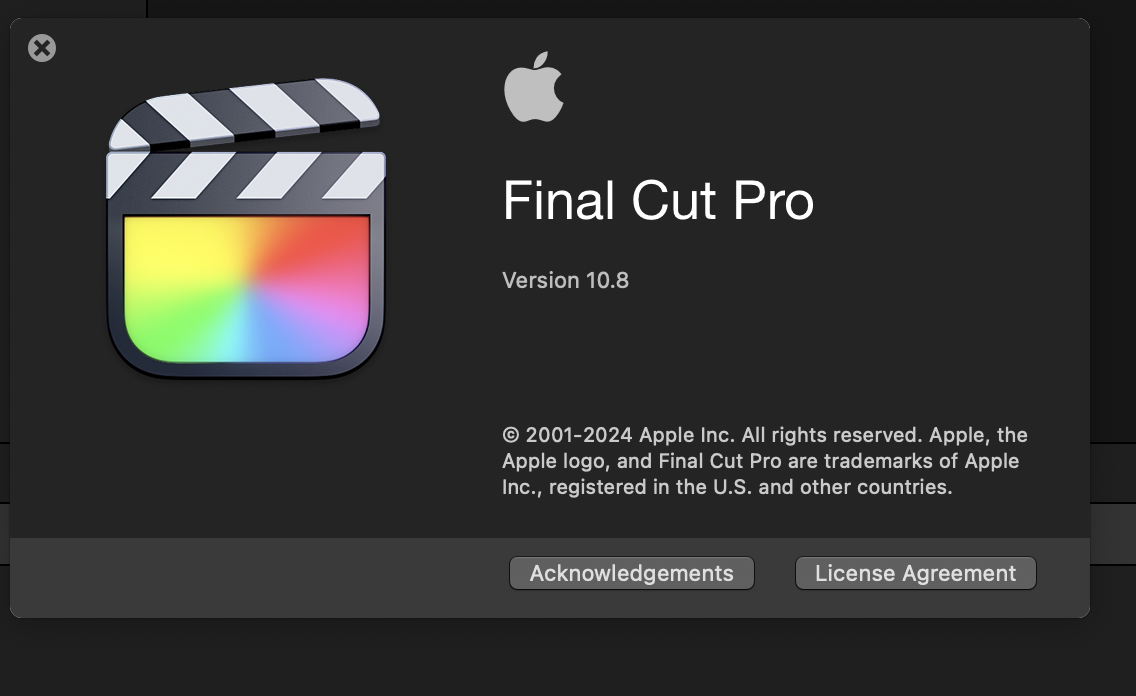
Task: Open the Acknowledgements document
Action: [631, 573]
